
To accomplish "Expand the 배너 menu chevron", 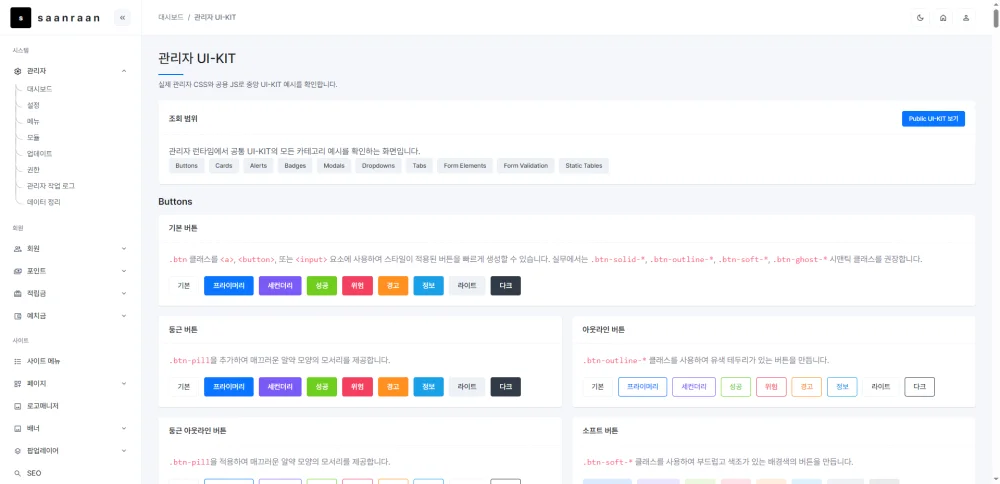I will 124,428.
